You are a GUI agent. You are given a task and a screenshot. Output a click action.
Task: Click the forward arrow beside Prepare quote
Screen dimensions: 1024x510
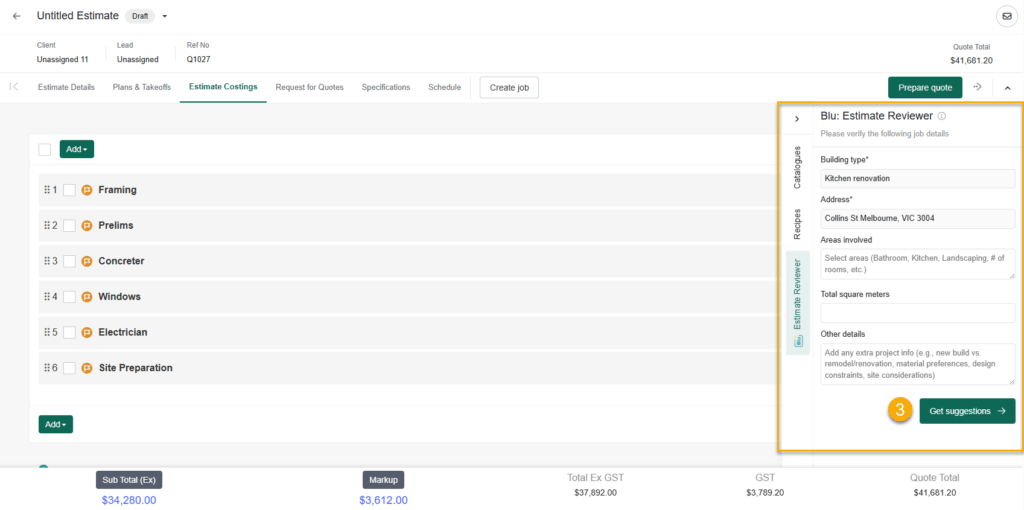977,87
